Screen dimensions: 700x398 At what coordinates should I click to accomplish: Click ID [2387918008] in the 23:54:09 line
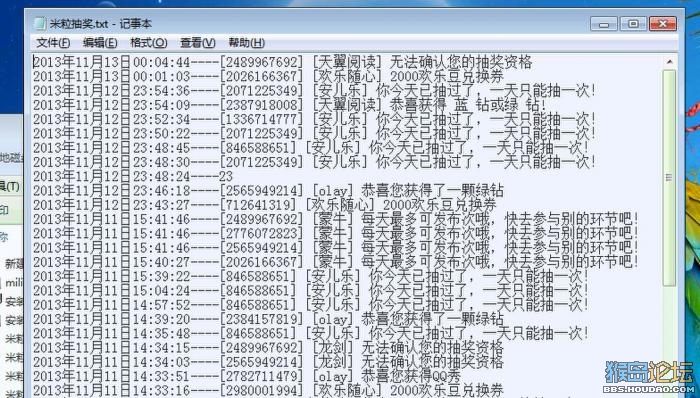261,105
